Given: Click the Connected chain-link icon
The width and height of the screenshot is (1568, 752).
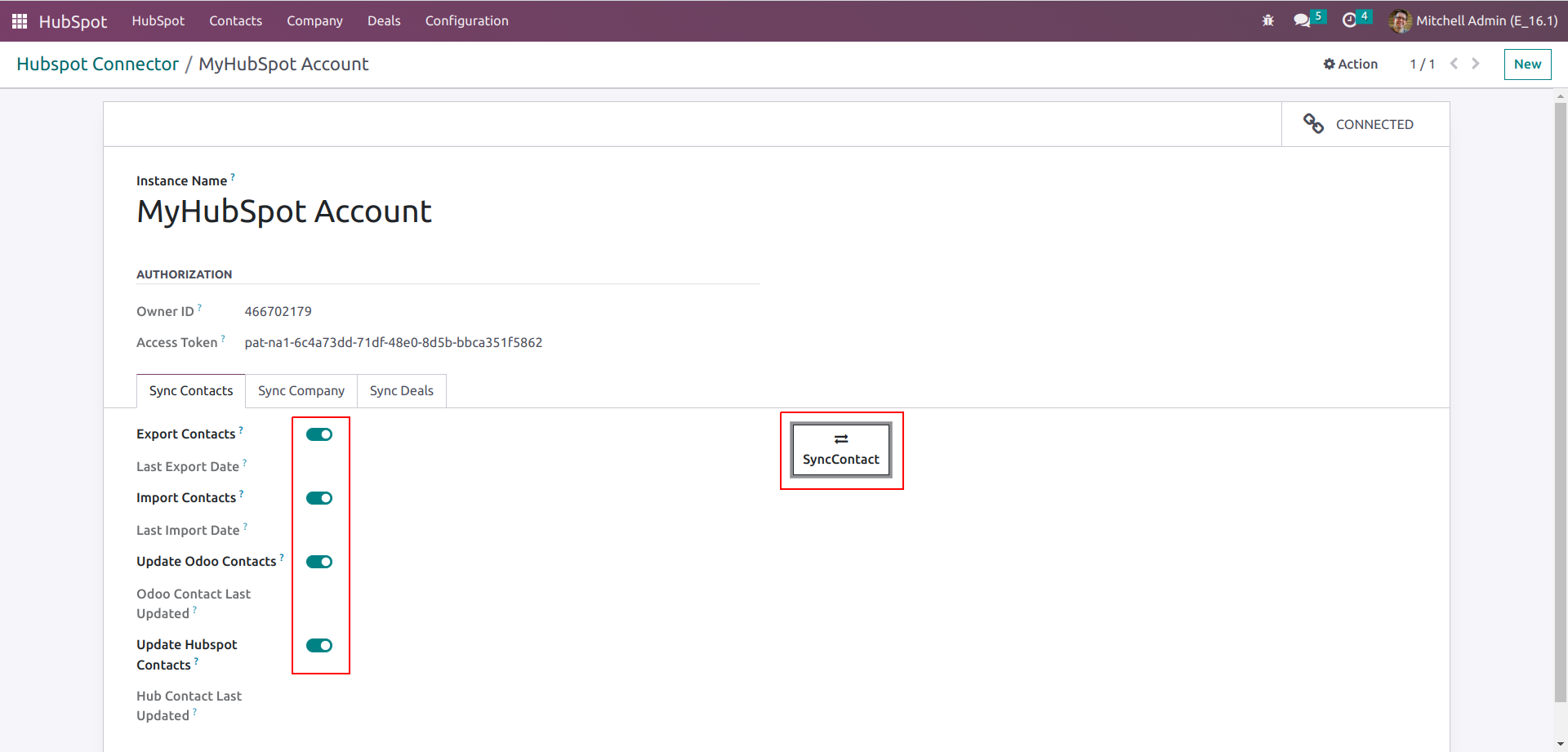Looking at the screenshot, I should 1313,123.
